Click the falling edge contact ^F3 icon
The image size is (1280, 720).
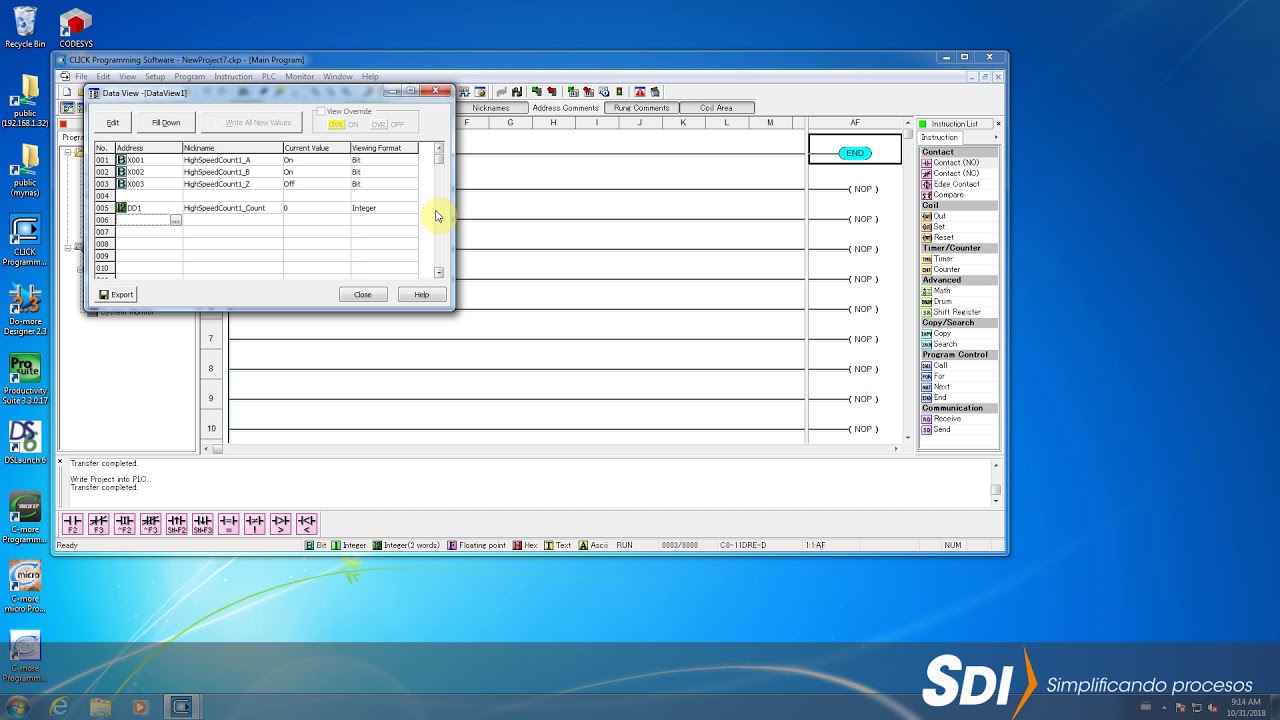click(150, 524)
